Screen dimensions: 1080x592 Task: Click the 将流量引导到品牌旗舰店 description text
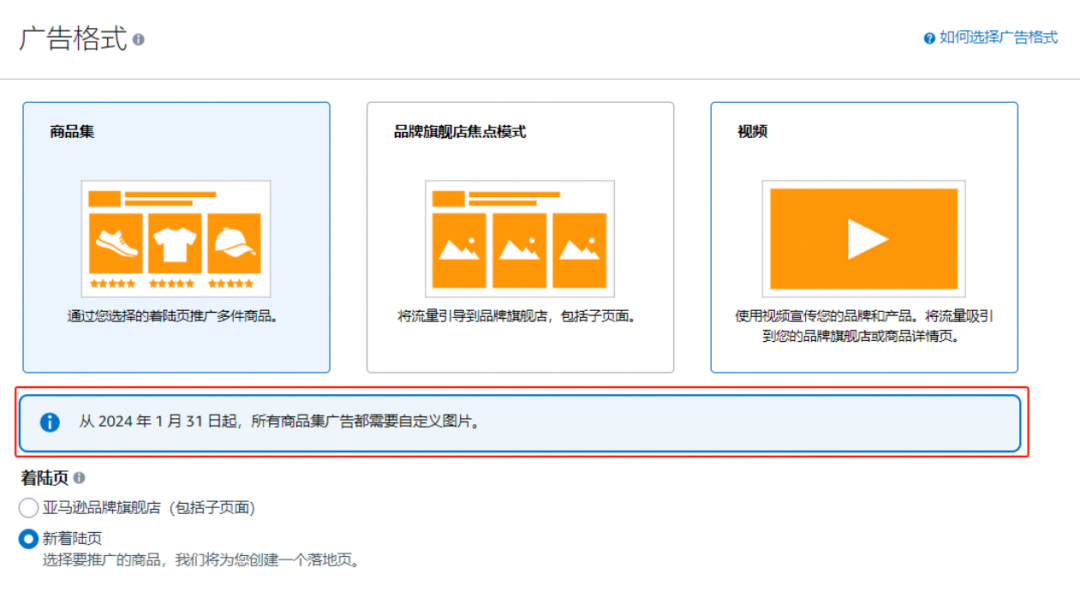(x=518, y=316)
